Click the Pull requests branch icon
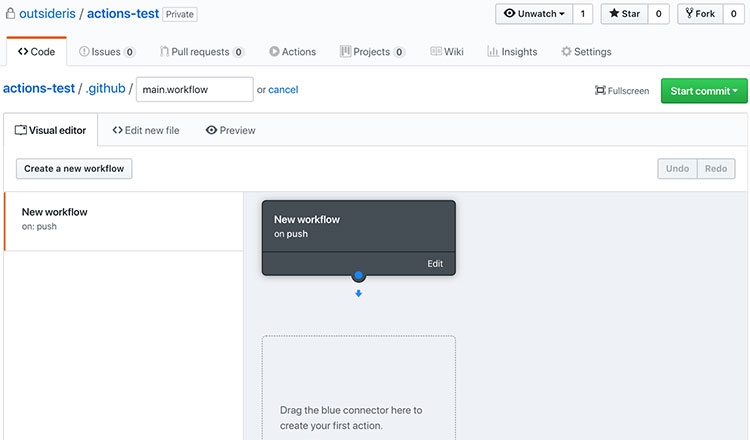The width and height of the screenshot is (750, 440). tap(164, 51)
